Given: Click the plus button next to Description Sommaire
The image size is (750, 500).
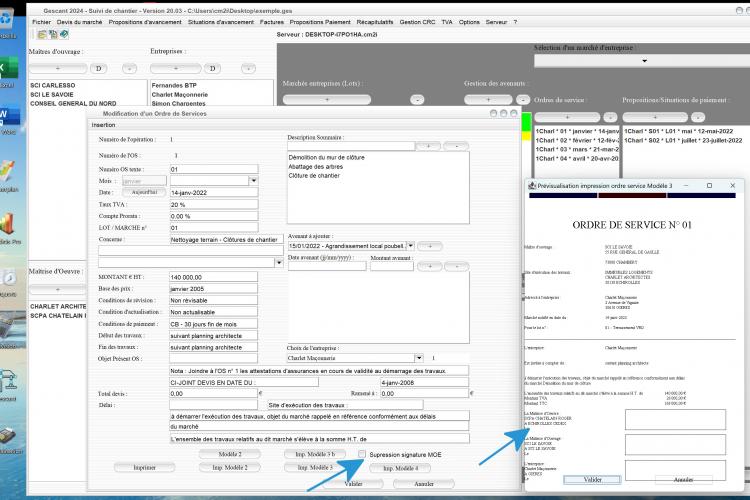Looking at the screenshot, I should tap(428, 146).
